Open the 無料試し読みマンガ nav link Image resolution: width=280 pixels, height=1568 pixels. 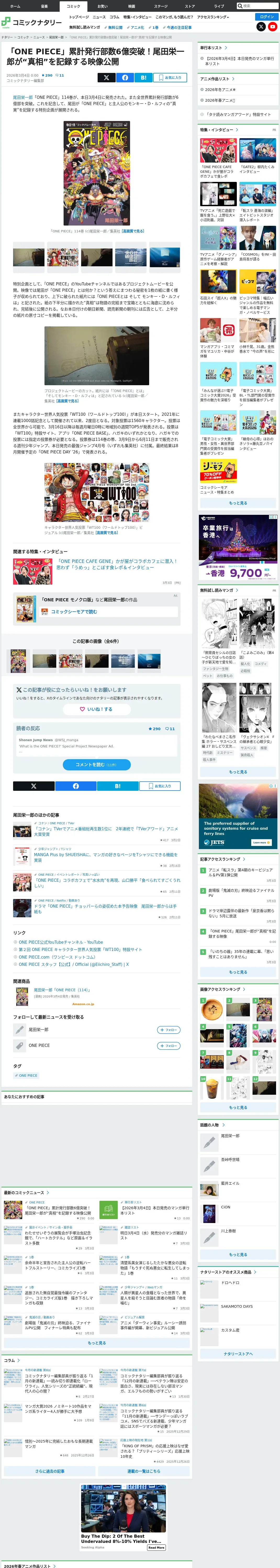click(x=85, y=27)
